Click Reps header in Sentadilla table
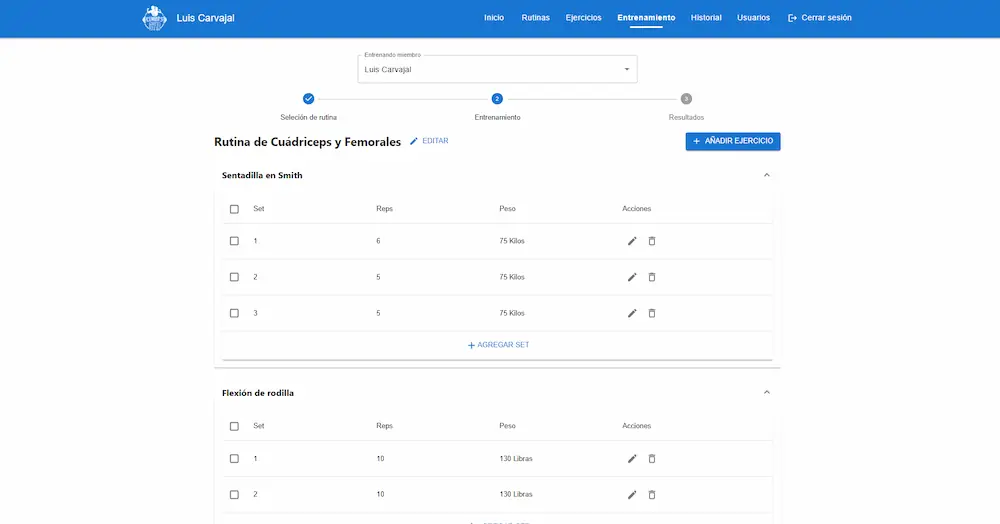The width and height of the screenshot is (1000, 524). 385,208
